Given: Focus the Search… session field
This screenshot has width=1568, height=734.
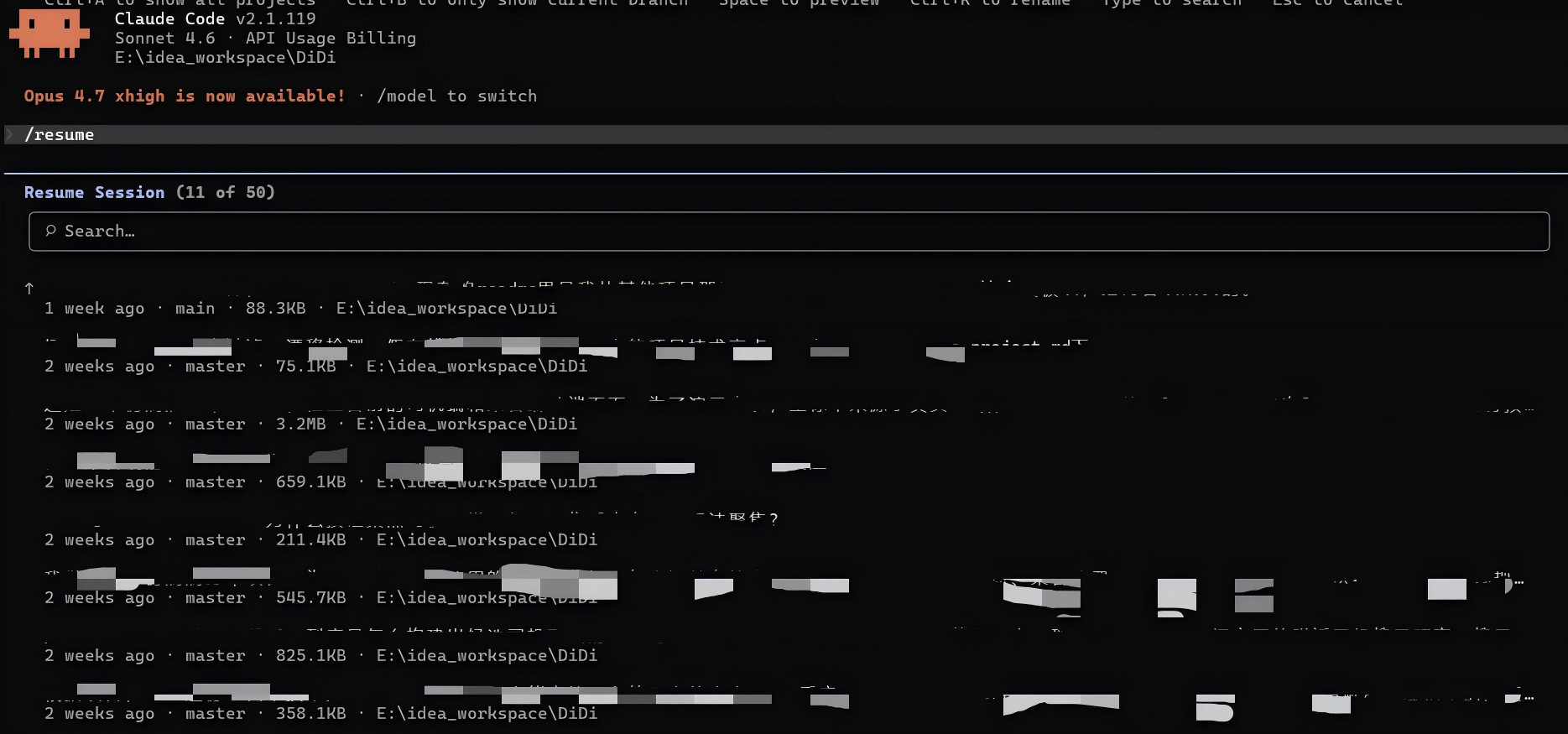Looking at the screenshot, I should (x=789, y=232).
